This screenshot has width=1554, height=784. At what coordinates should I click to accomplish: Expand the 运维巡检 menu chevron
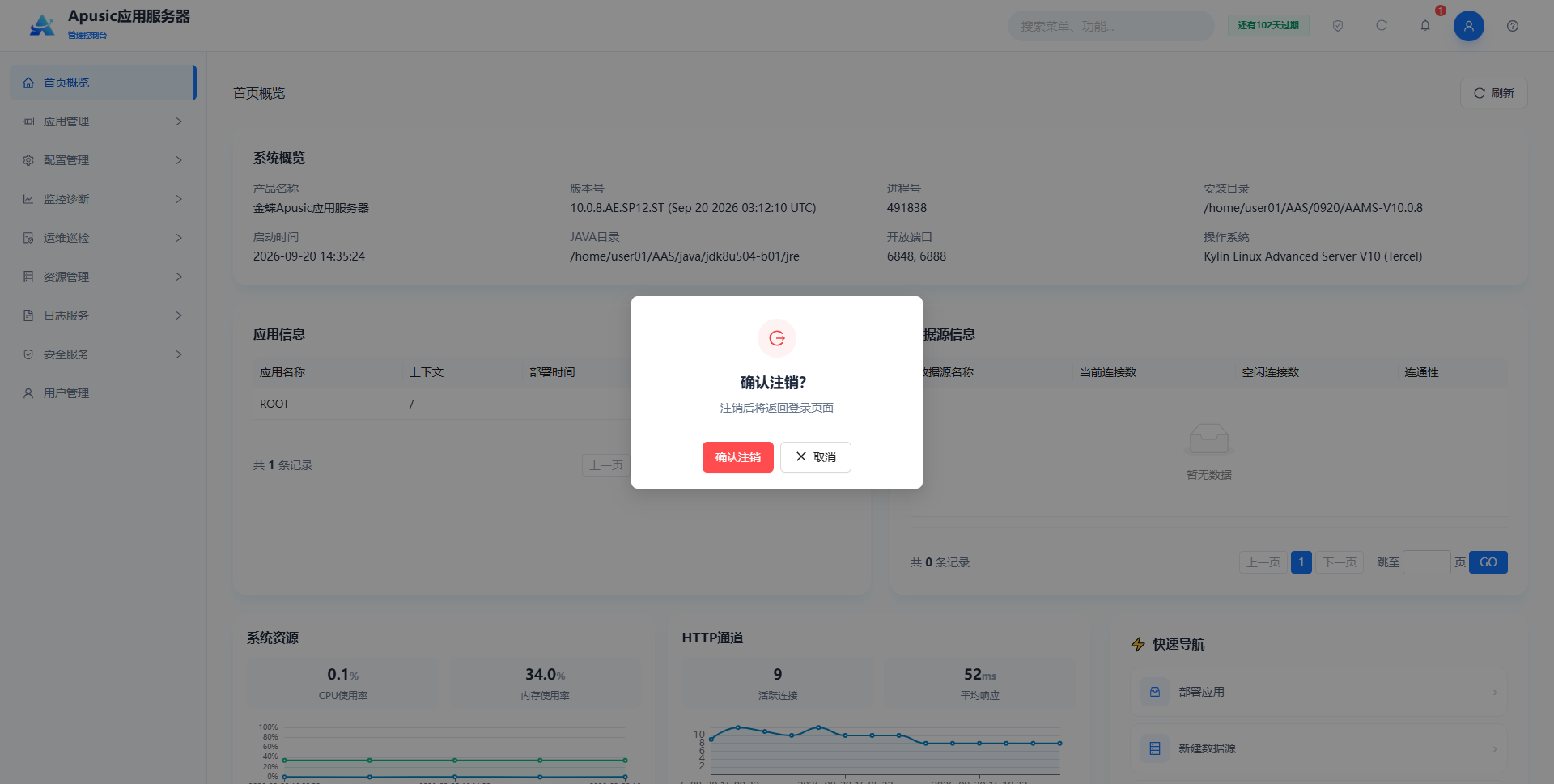click(179, 238)
